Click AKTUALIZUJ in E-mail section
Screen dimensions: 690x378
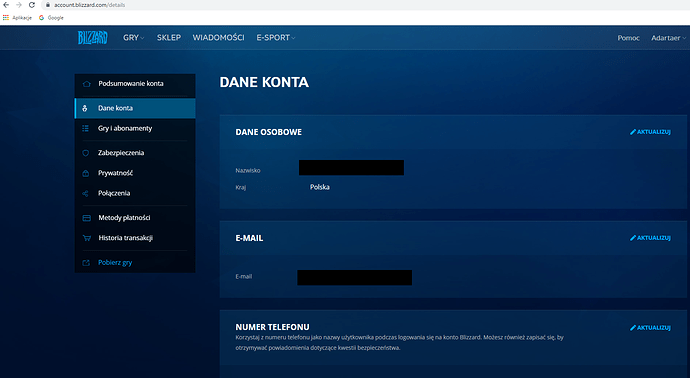[650, 238]
